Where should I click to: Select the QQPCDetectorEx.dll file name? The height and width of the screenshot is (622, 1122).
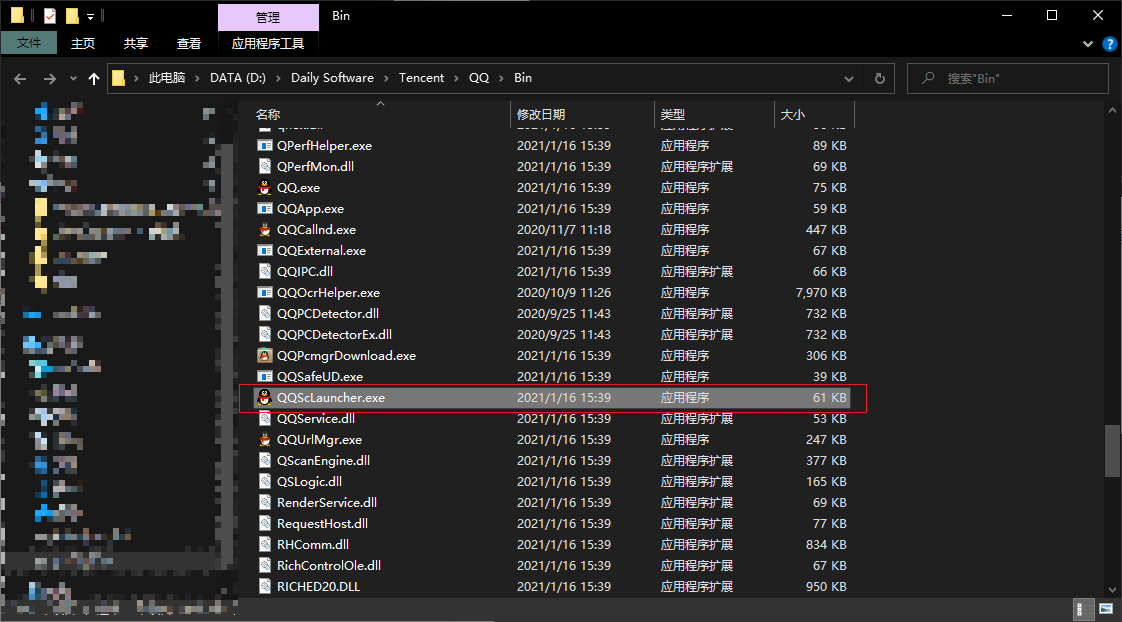pyautogui.click(x=334, y=334)
